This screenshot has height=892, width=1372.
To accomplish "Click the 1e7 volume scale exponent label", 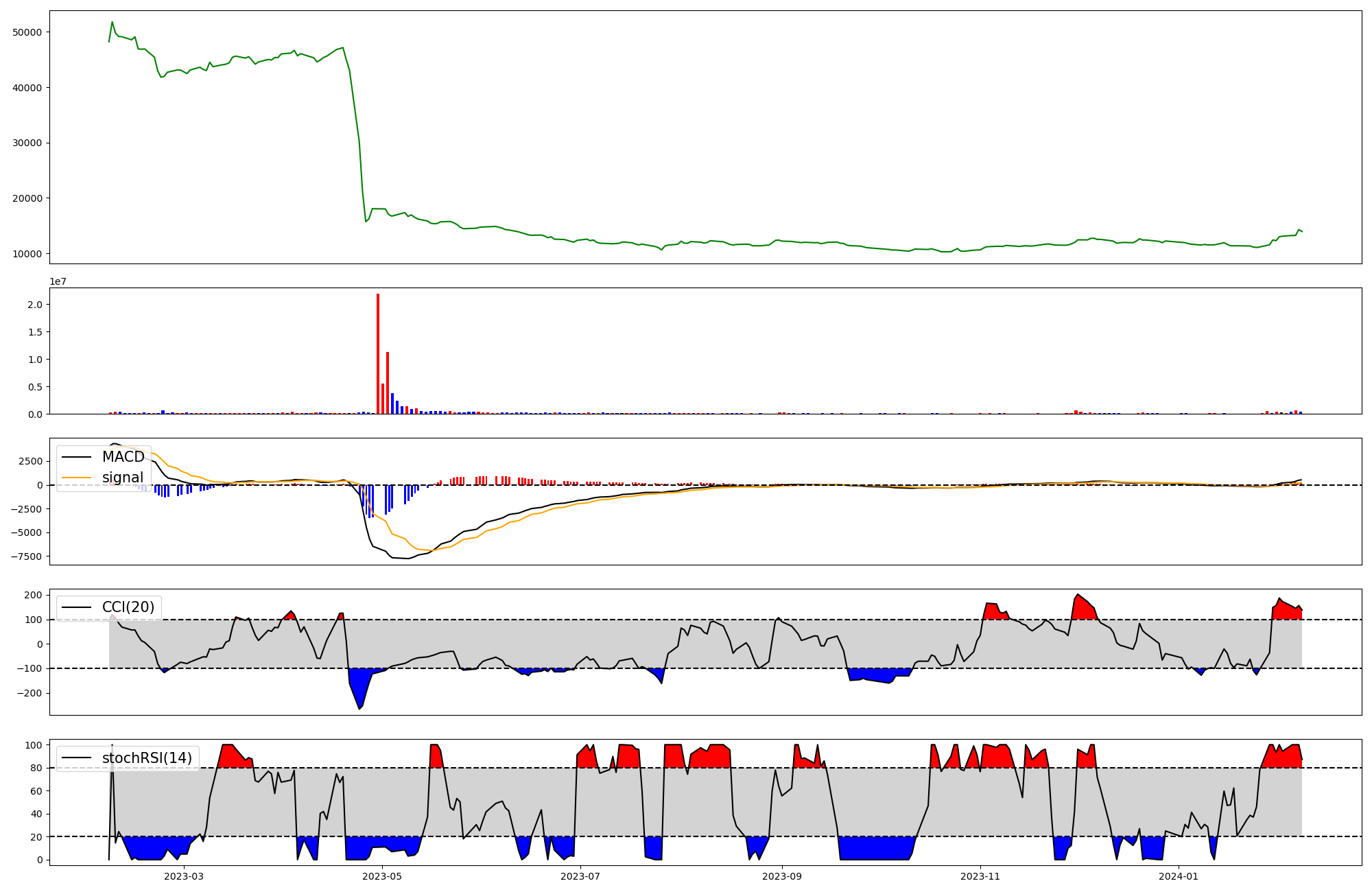I will 58,281.
